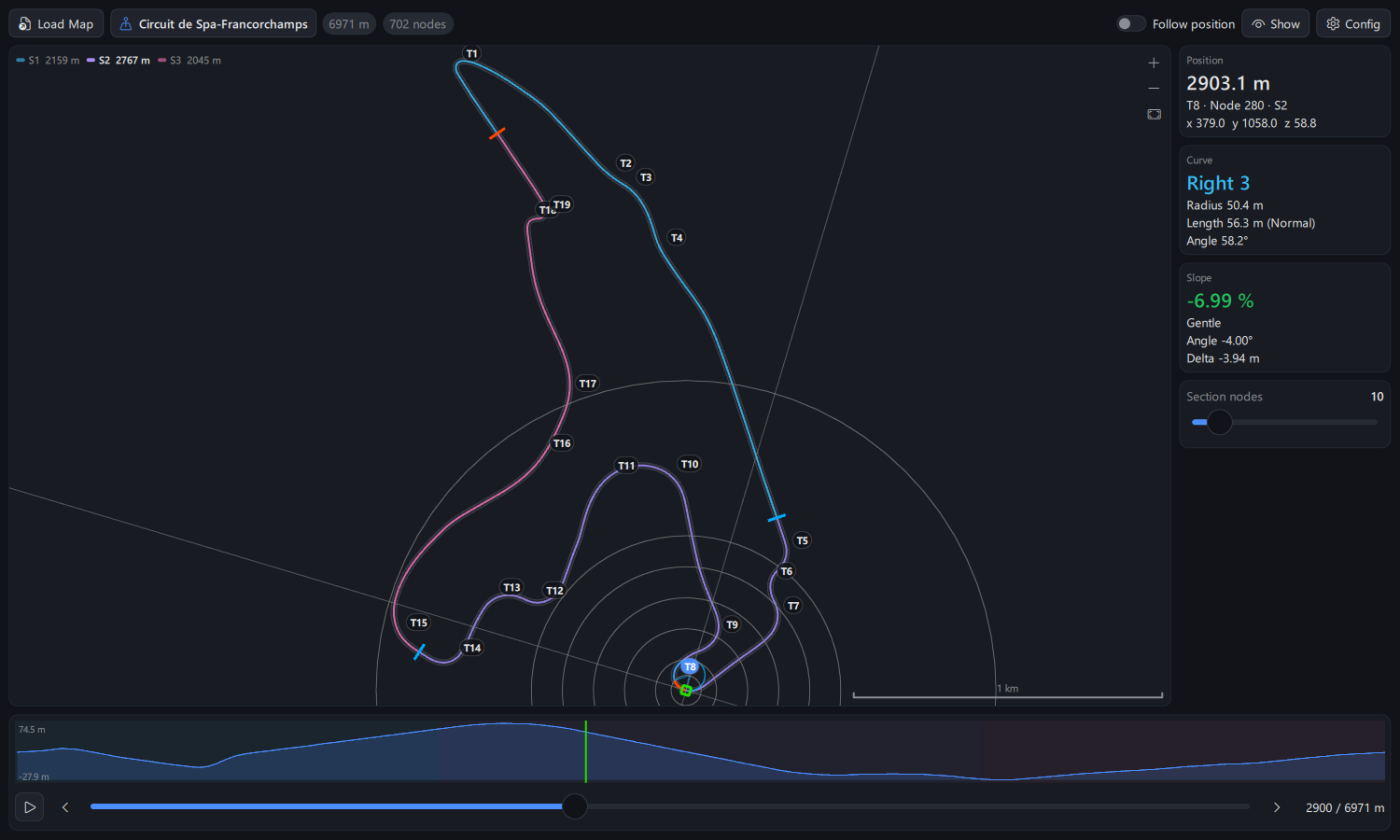
Task: Select the S2 sector legend entry
Action: [119, 61]
